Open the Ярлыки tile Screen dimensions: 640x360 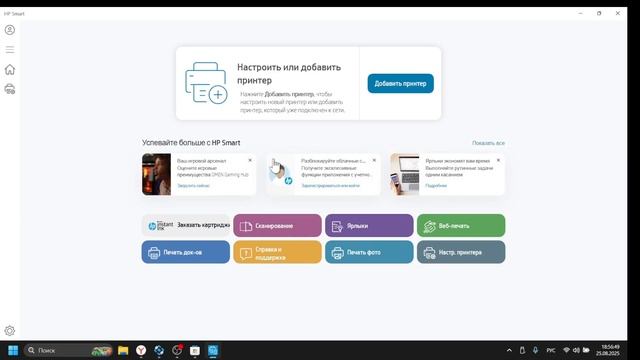click(369, 225)
